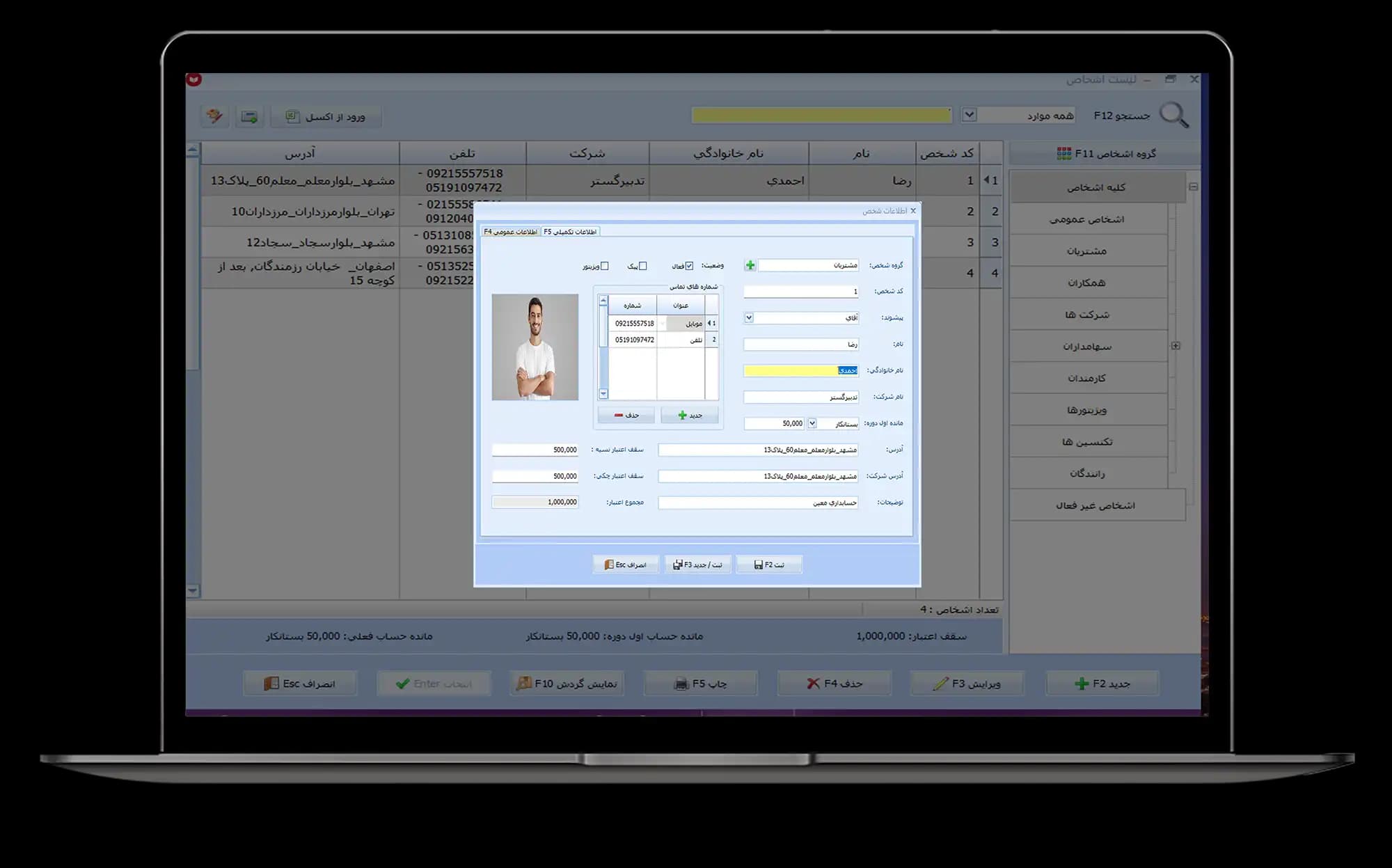
Task: Toggle the فعال (active) status checkbox
Action: (689, 266)
